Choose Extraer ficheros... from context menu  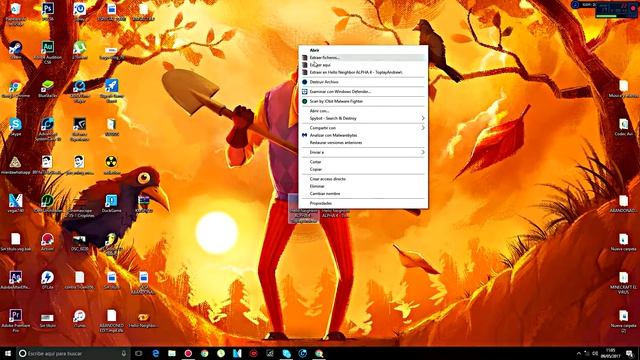tap(363, 58)
